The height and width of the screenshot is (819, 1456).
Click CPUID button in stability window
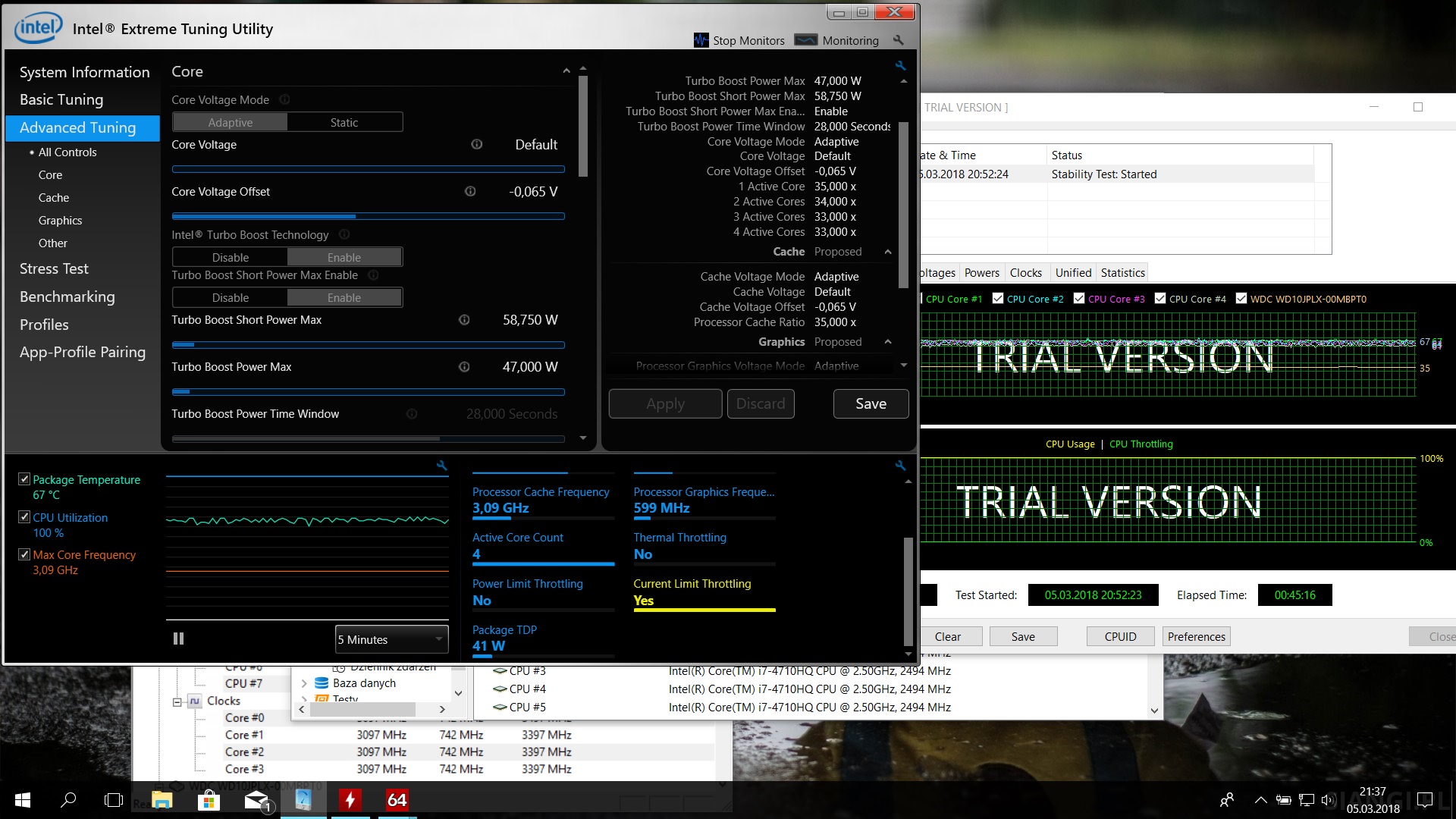point(1120,636)
